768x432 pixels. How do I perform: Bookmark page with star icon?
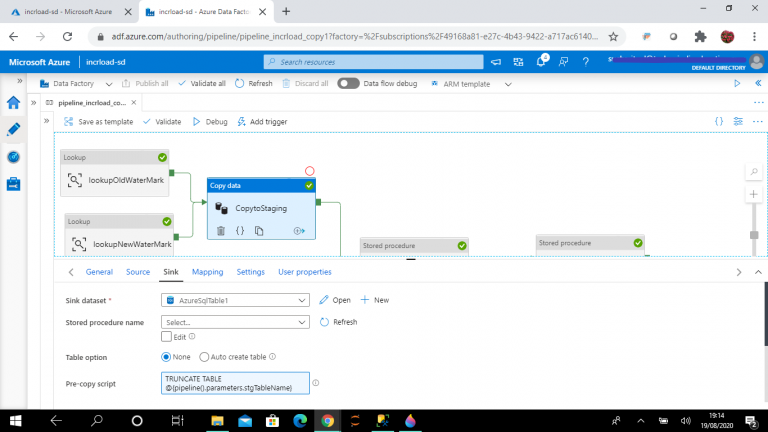(x=613, y=36)
